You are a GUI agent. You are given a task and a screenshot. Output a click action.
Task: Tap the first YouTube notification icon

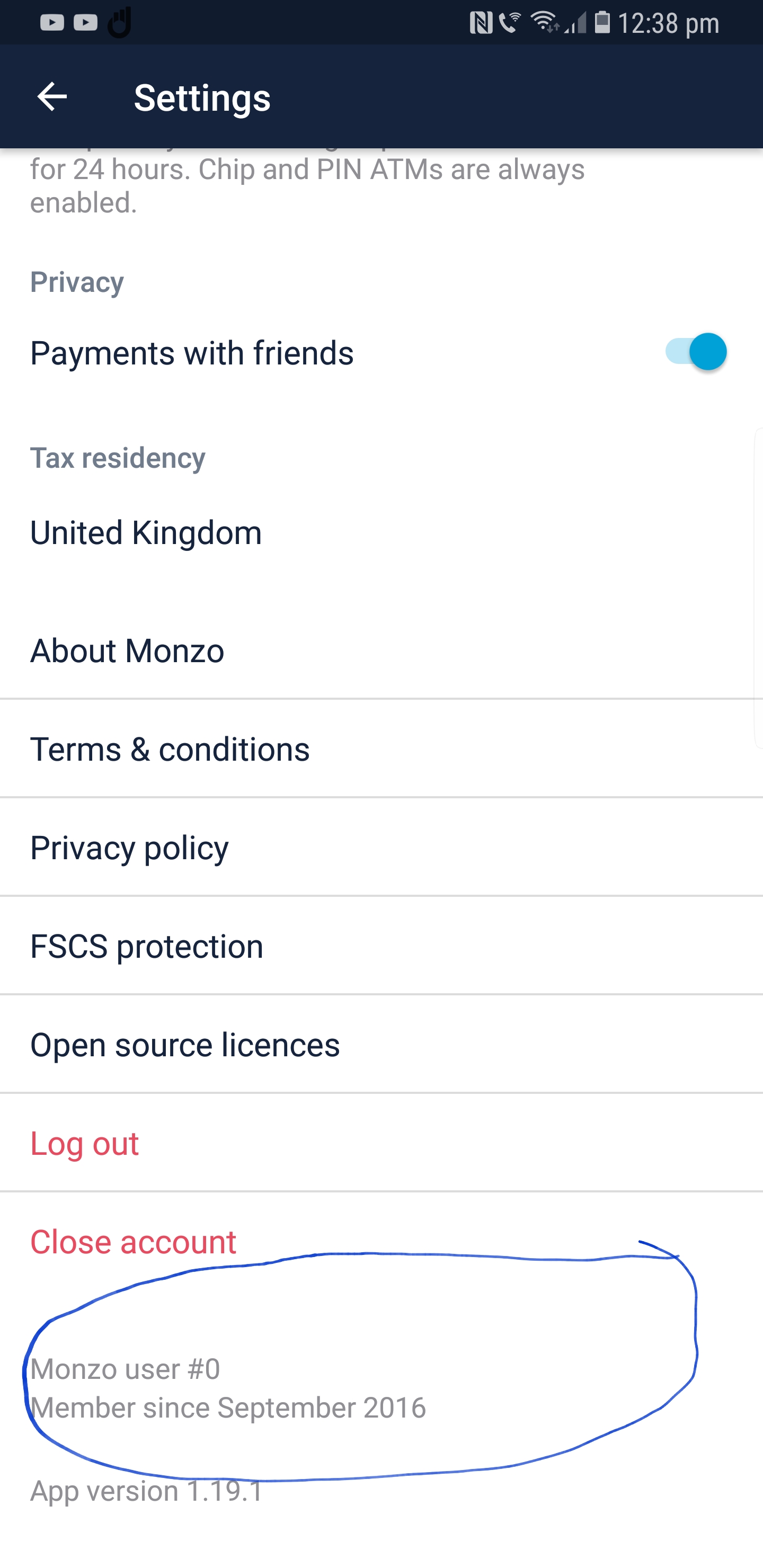click(52, 23)
